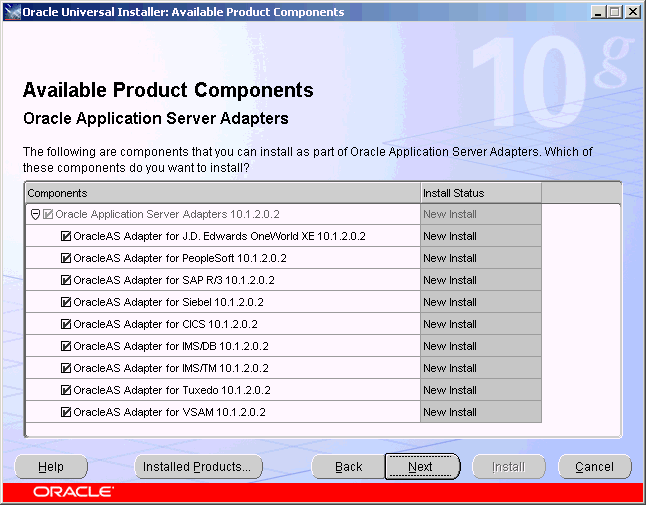Click the Help button
646x505 pixels.
51,467
